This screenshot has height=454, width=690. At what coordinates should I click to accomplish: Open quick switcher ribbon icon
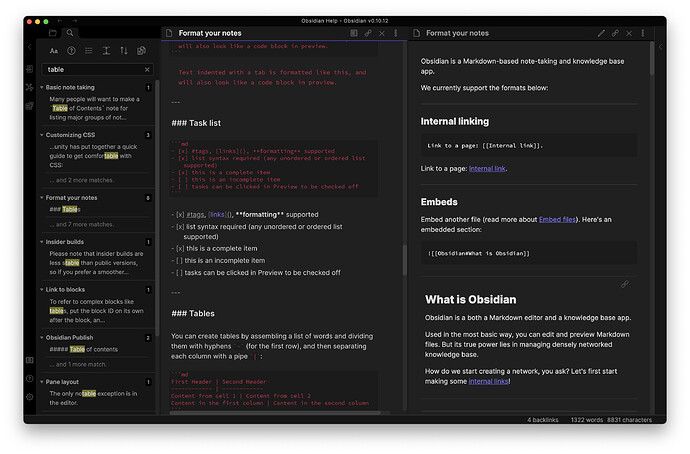coord(29,69)
